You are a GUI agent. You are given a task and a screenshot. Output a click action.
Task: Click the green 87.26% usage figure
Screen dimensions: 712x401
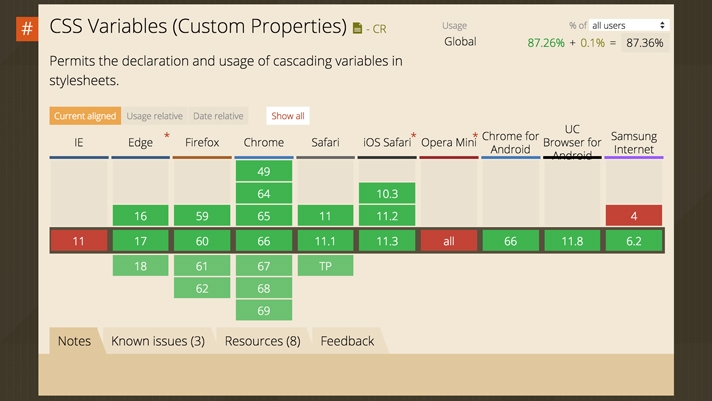pos(546,43)
